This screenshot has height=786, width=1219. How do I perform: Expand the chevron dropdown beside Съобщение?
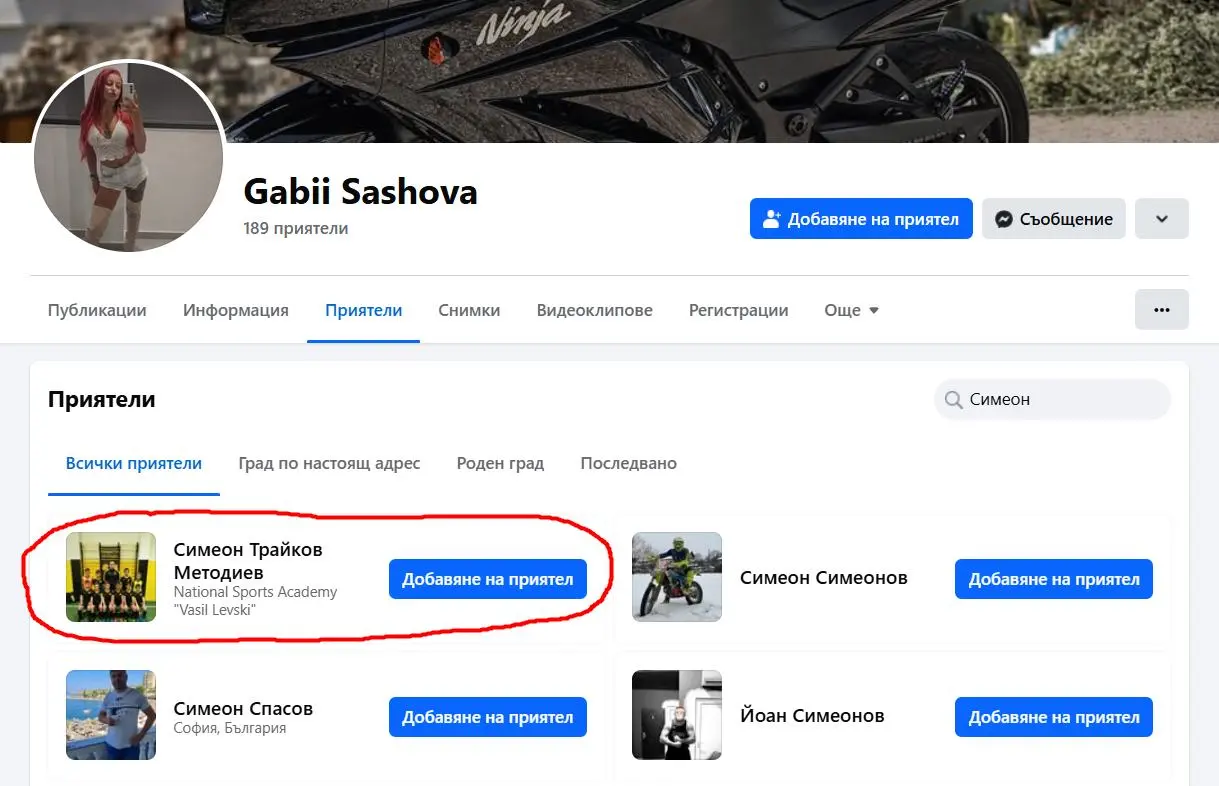tap(1161, 219)
